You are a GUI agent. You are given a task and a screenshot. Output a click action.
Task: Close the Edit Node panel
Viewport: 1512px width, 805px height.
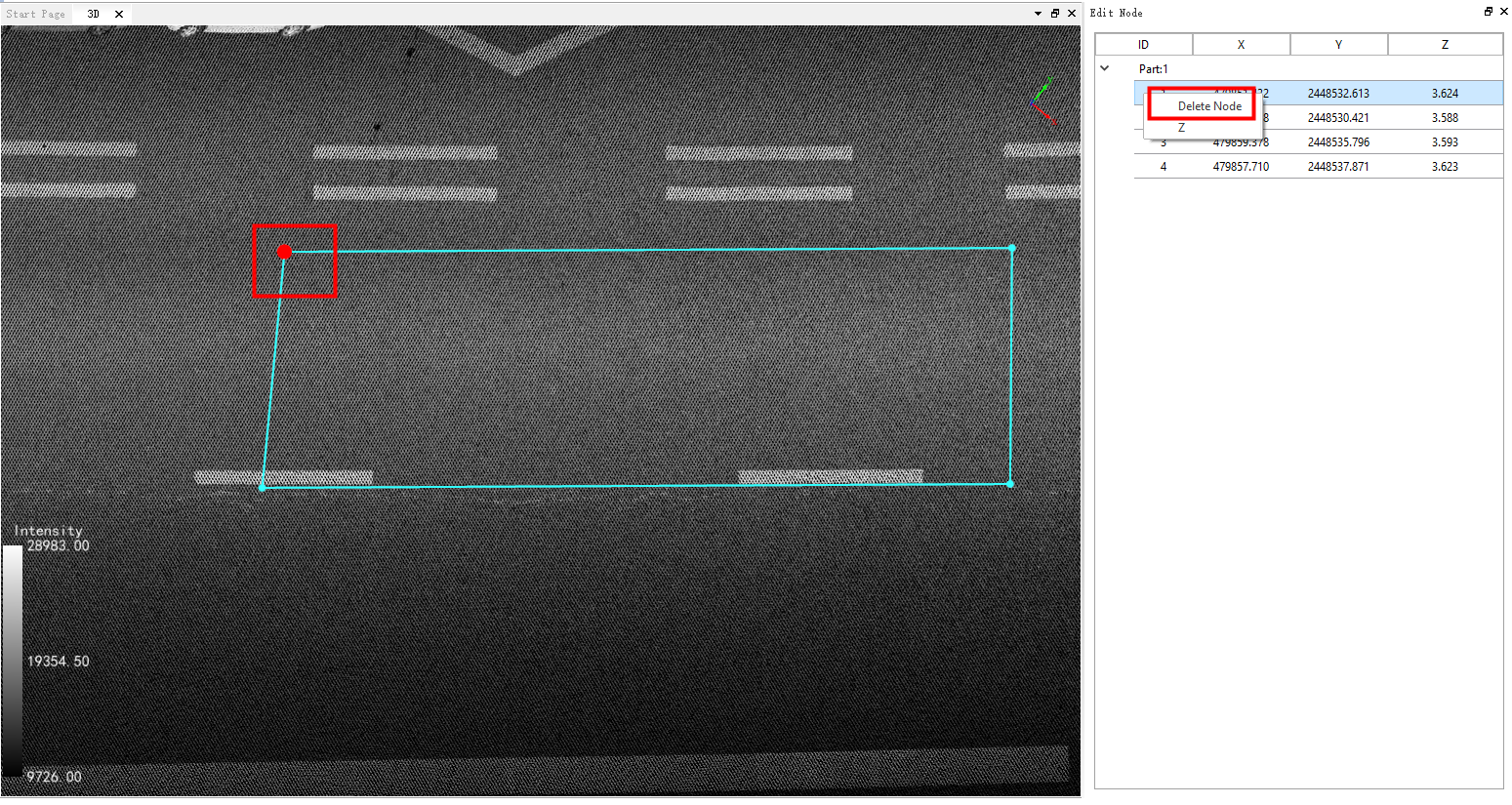[x=1503, y=12]
